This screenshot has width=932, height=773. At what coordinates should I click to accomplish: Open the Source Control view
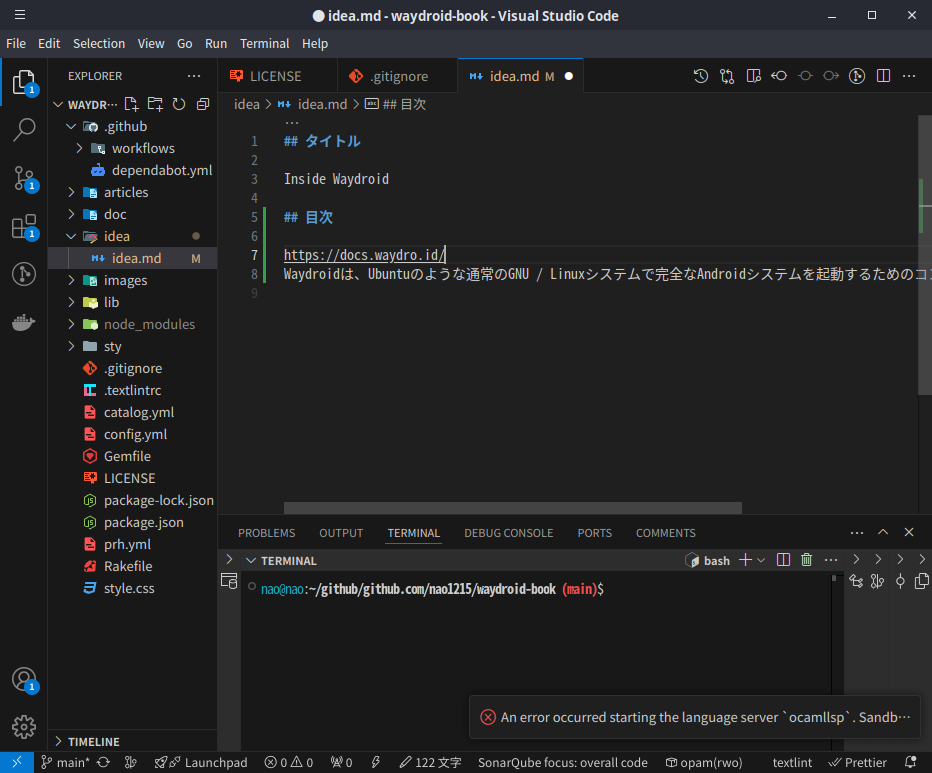coord(24,178)
